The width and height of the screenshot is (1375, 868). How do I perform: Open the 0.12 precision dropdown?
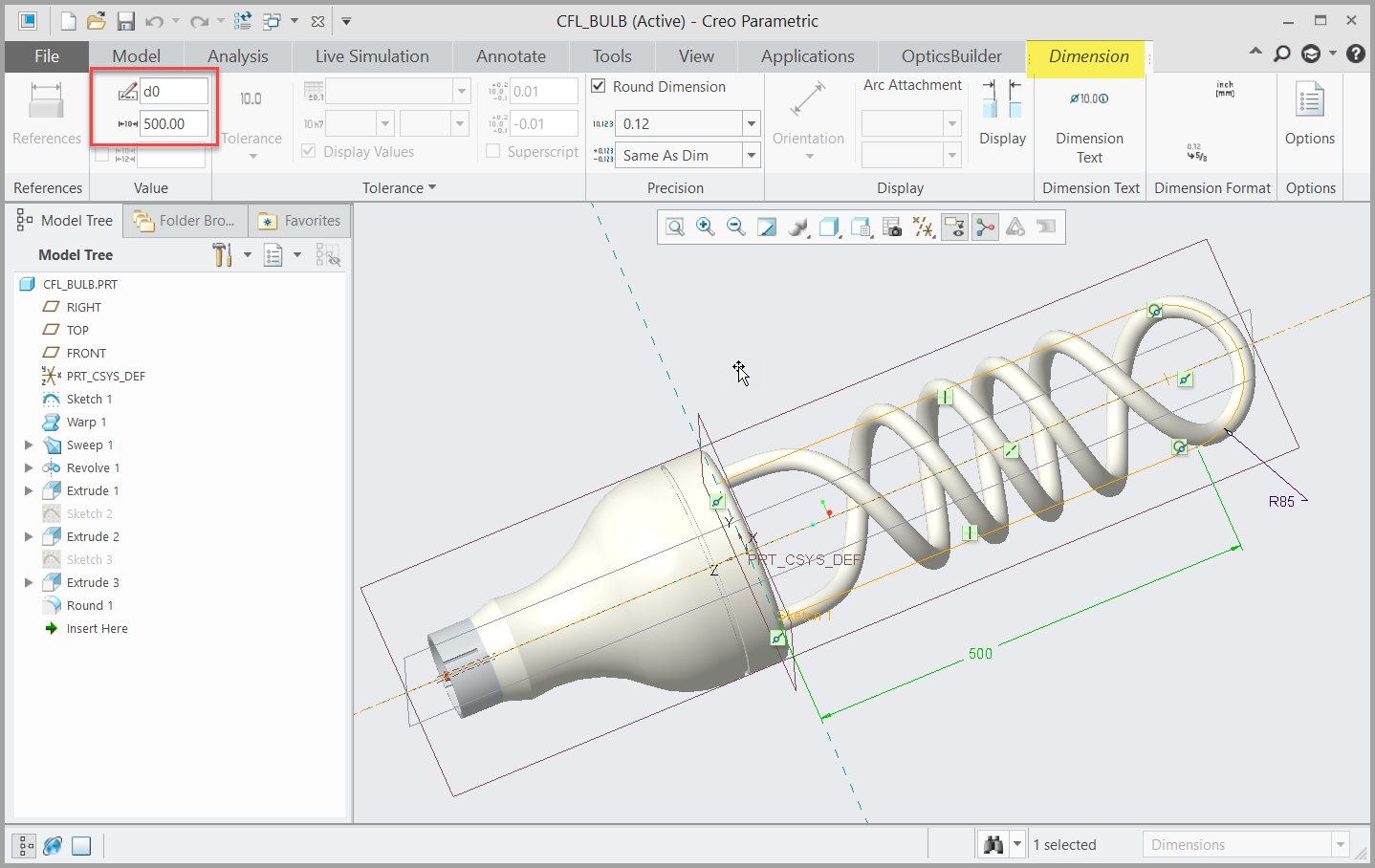[752, 123]
